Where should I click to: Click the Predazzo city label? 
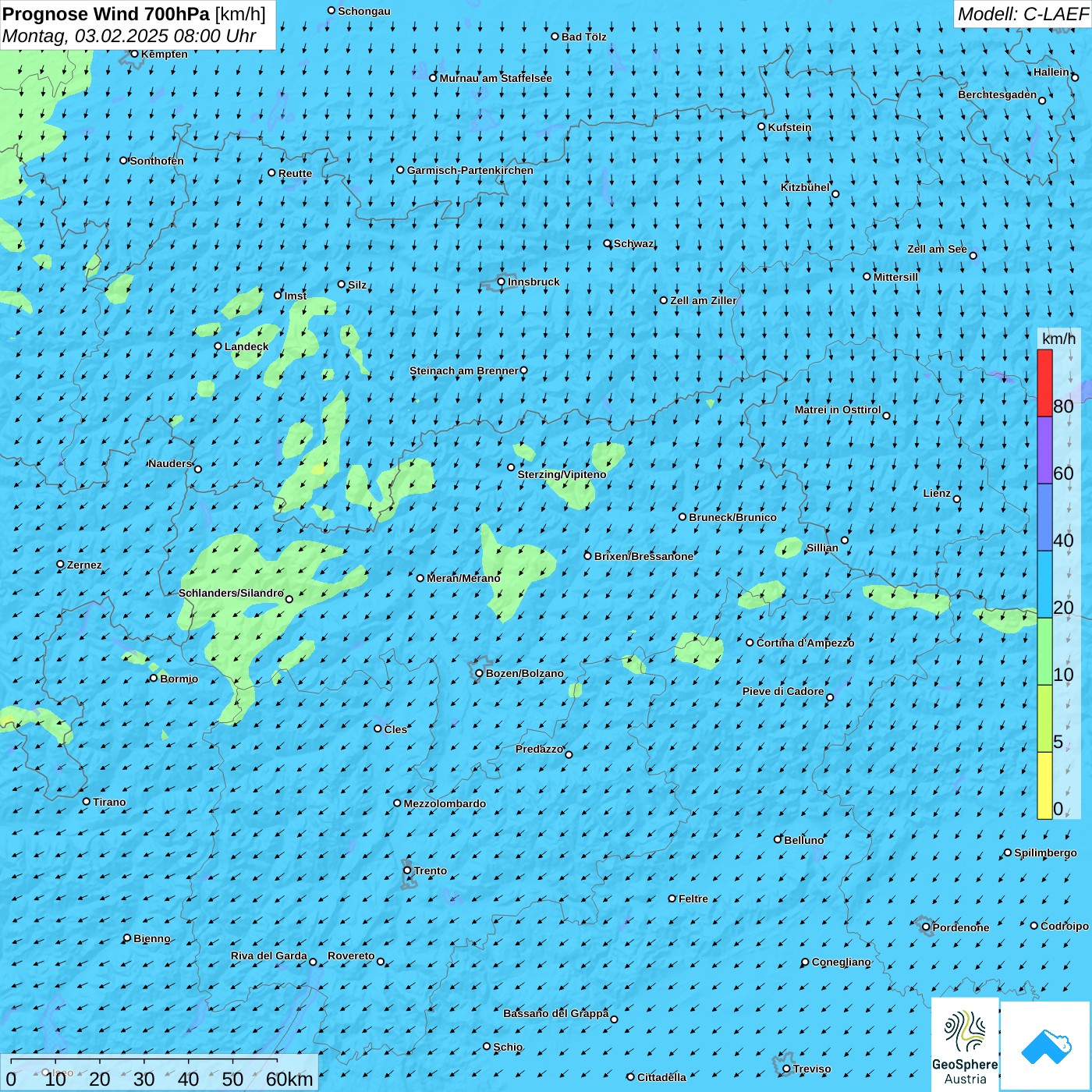[539, 749]
